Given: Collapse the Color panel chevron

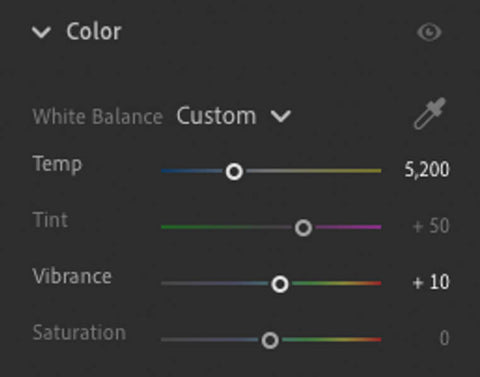Looking at the screenshot, I should click(x=41, y=33).
